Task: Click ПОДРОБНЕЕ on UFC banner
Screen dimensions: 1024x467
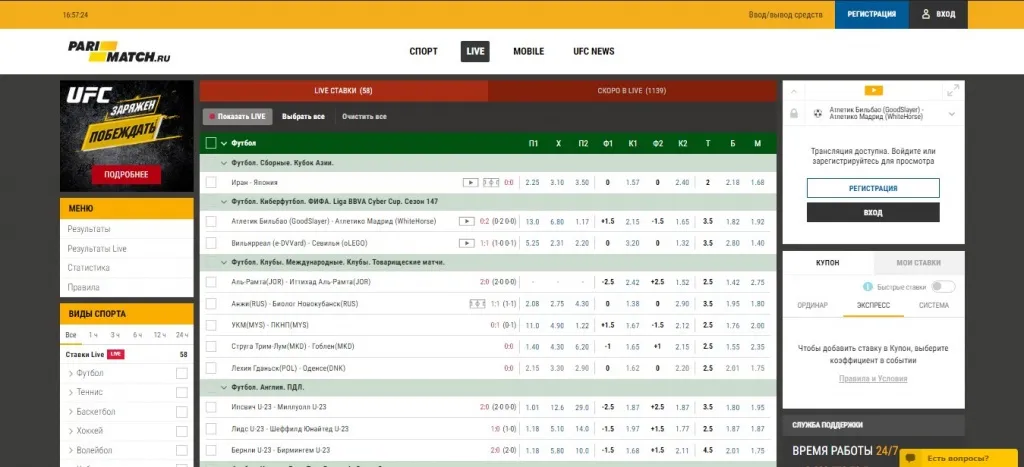Action: [x=126, y=174]
